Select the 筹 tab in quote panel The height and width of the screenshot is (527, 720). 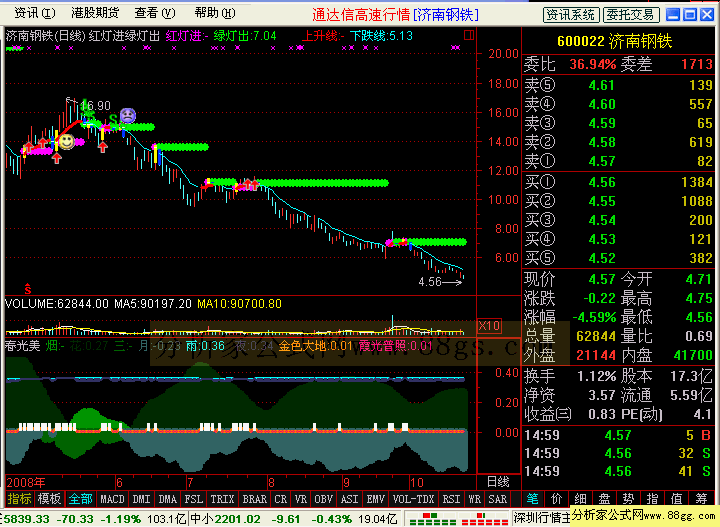pyautogui.click(x=701, y=499)
